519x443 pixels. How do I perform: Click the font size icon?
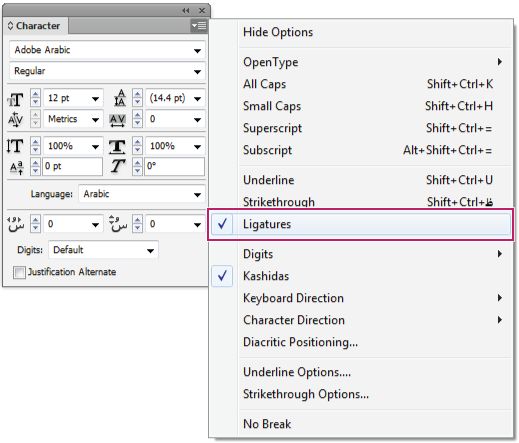(x=15, y=99)
